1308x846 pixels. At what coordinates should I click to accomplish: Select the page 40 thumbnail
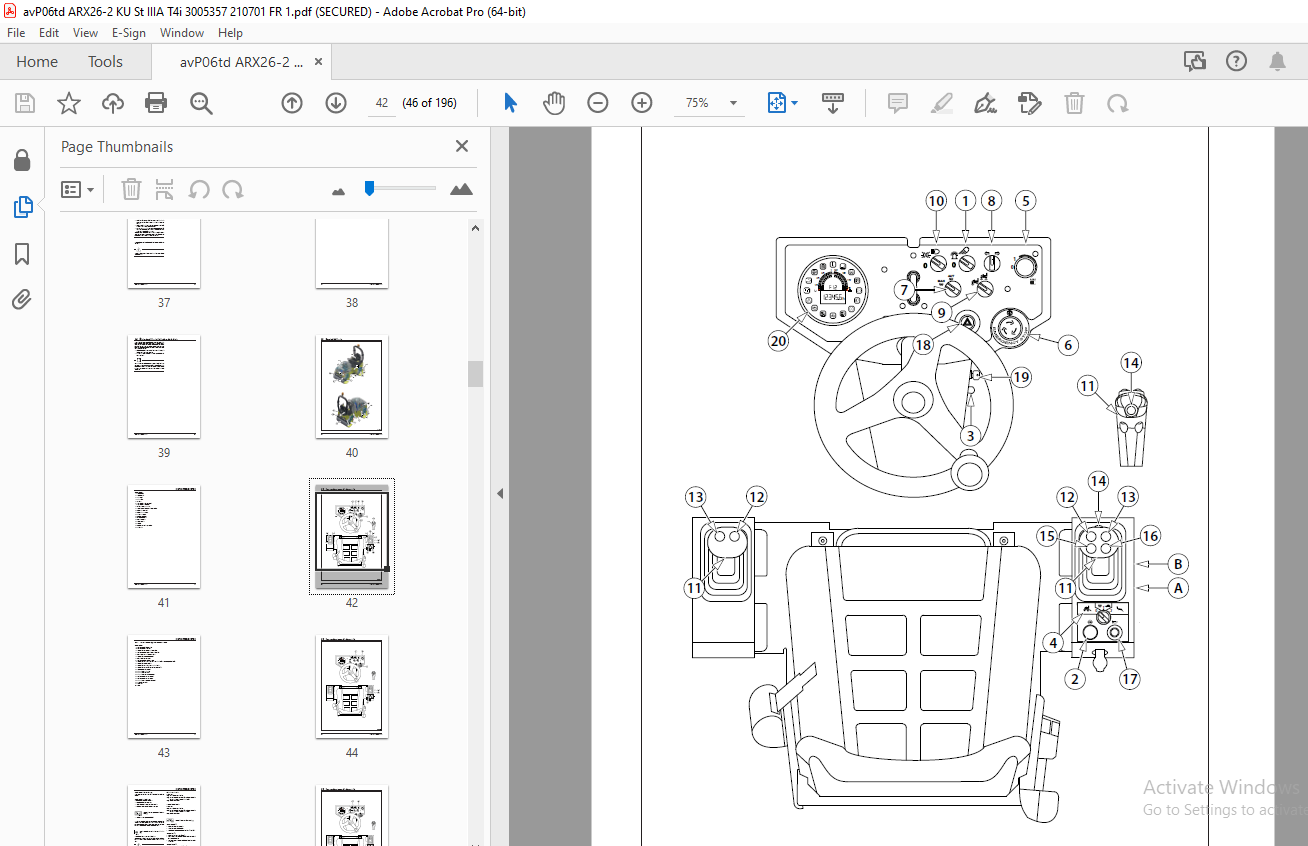352,387
